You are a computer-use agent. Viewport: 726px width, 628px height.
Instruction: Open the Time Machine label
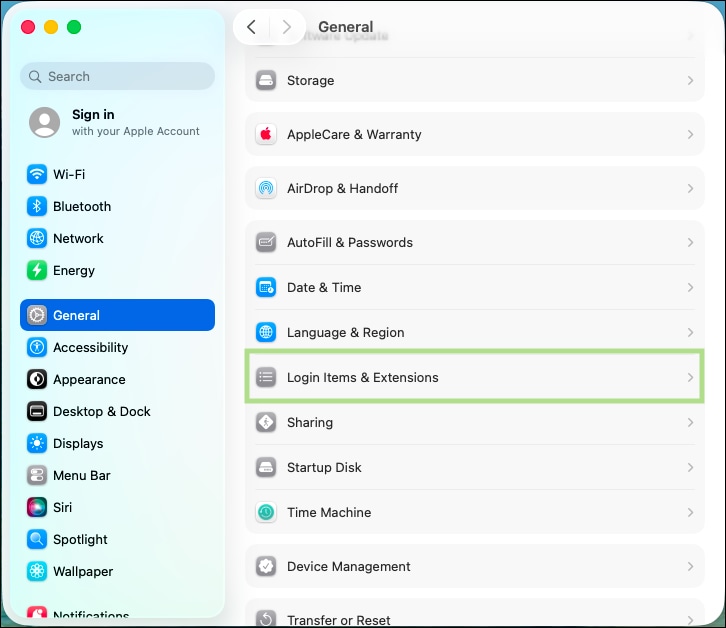tap(329, 512)
